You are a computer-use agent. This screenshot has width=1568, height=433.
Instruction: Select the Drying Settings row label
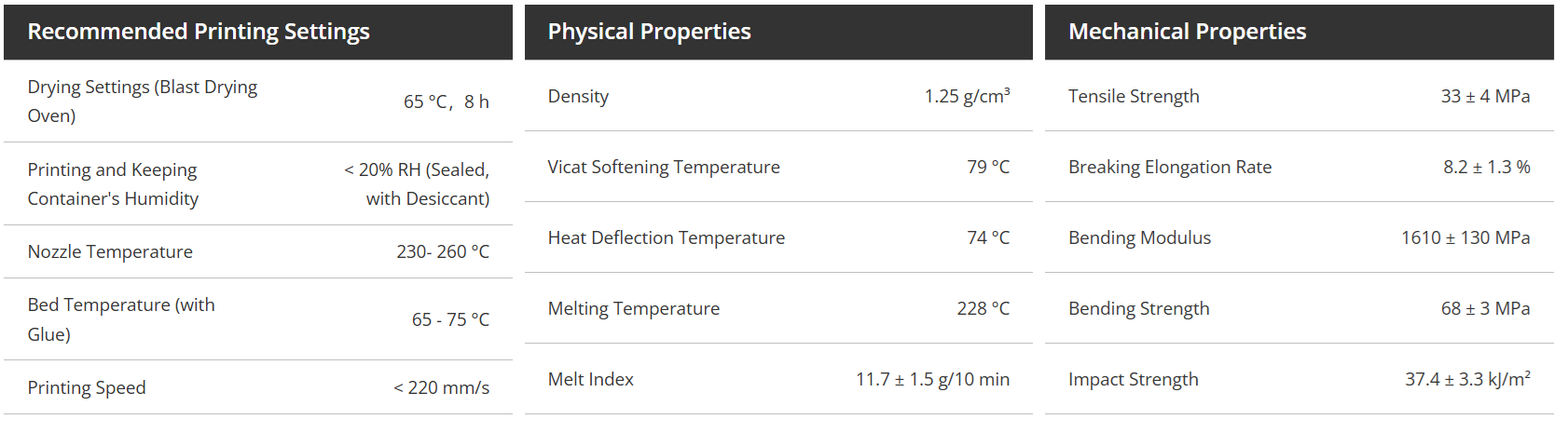click(143, 101)
